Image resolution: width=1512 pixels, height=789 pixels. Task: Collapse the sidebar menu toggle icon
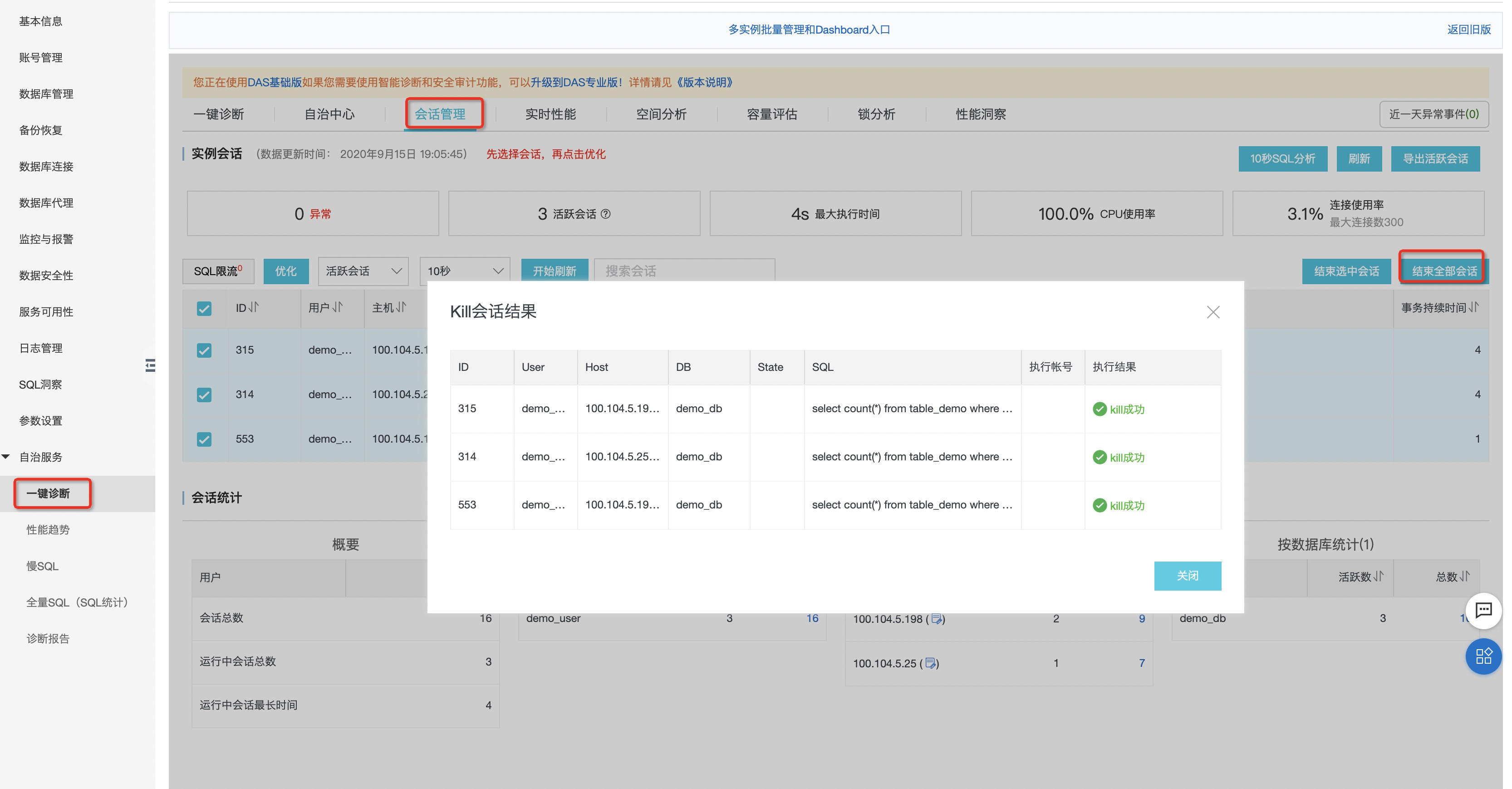150,365
